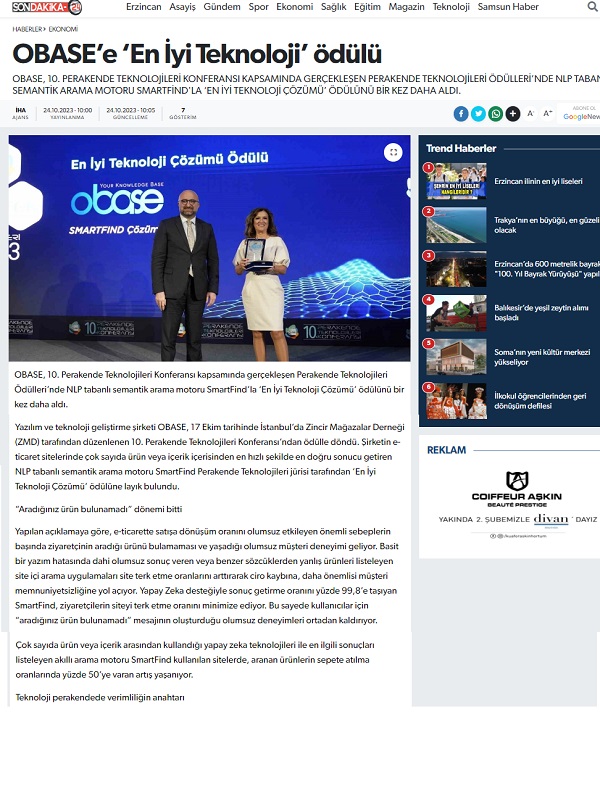Click the OBASE award ceremony photo
Image resolution: width=600 pixels, height=800 pixels.
[209, 248]
